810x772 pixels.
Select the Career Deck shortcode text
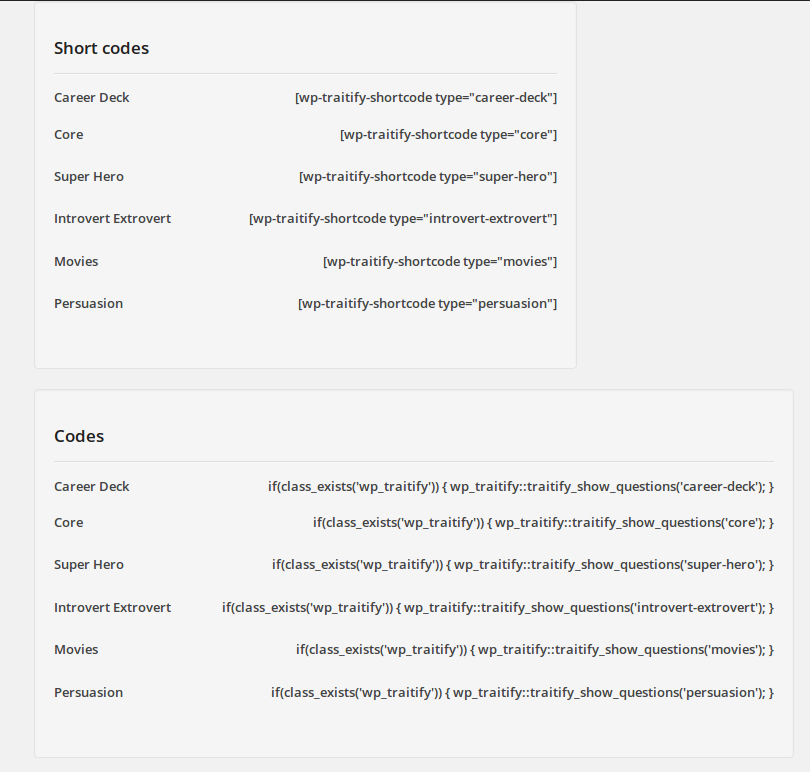(x=426, y=98)
